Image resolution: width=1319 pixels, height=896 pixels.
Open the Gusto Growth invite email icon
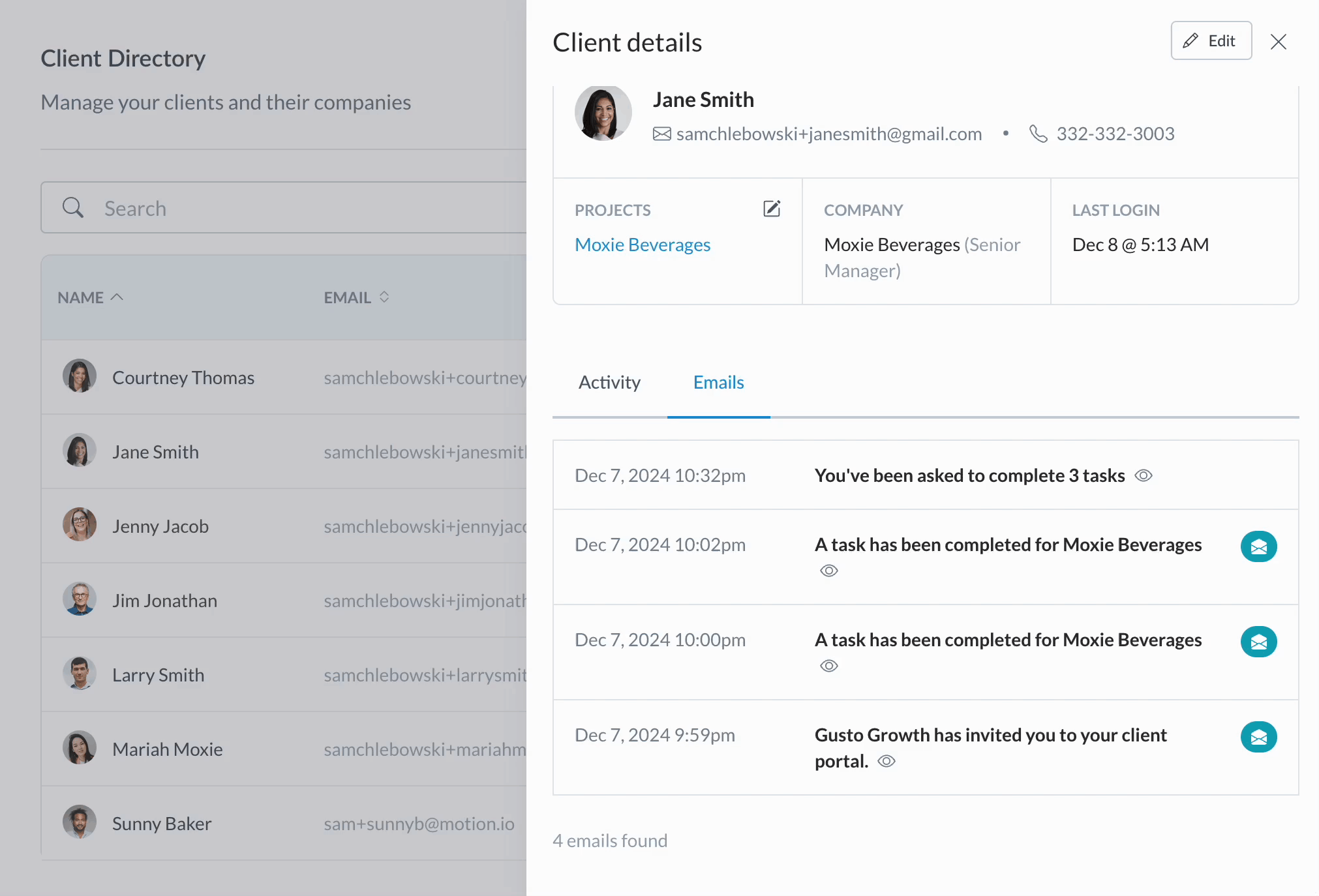(x=1258, y=737)
